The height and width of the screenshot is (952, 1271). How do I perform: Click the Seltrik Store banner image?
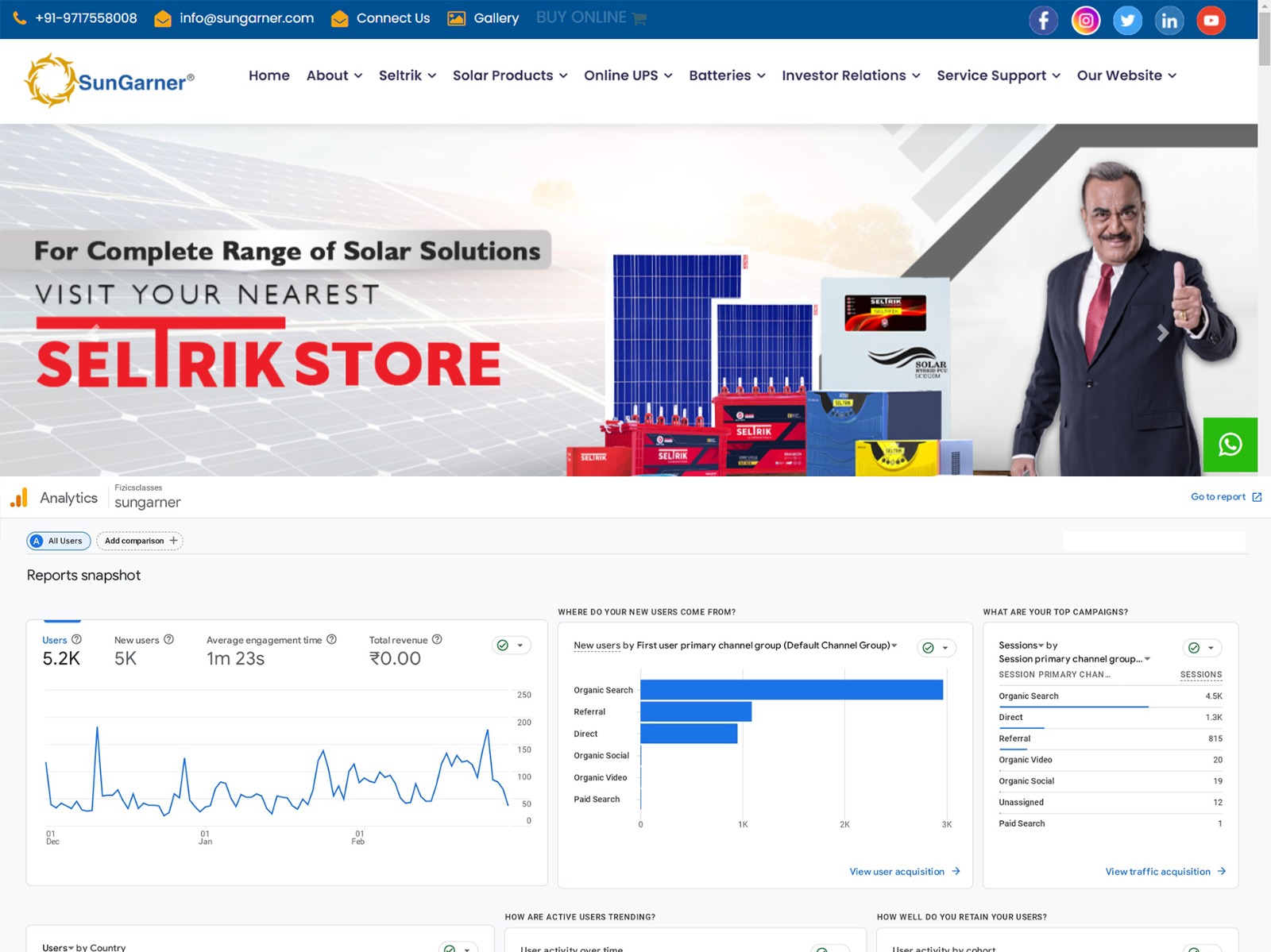pos(628,300)
